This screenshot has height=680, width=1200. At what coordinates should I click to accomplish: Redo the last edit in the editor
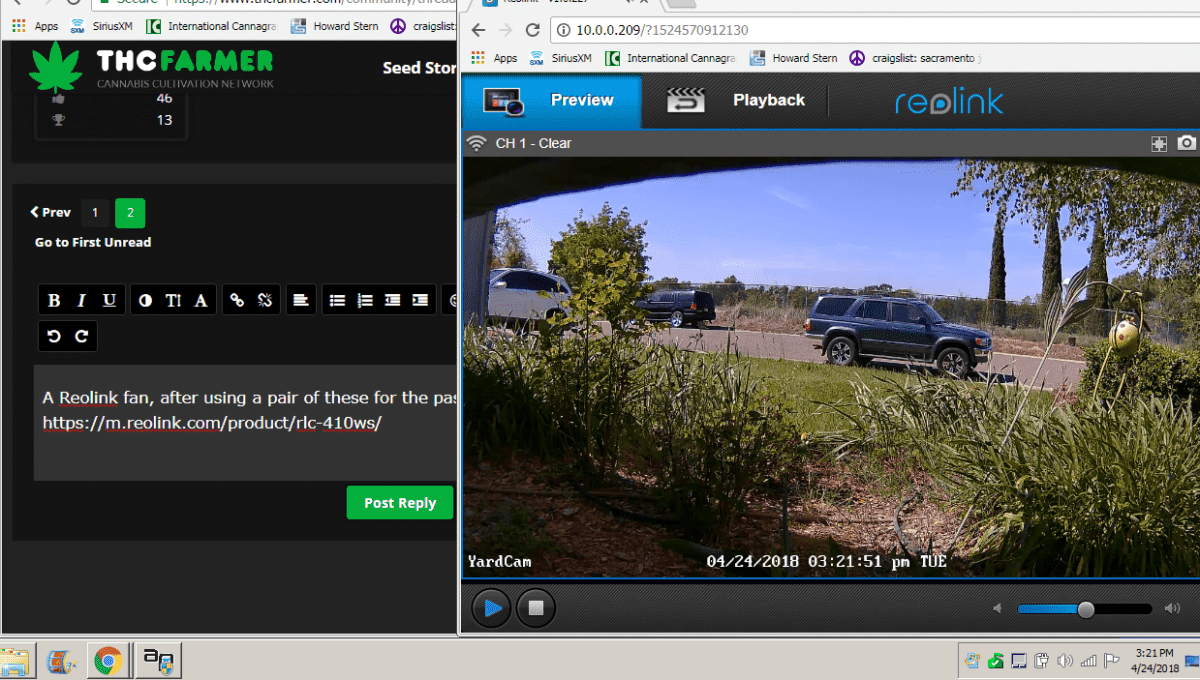(x=82, y=337)
